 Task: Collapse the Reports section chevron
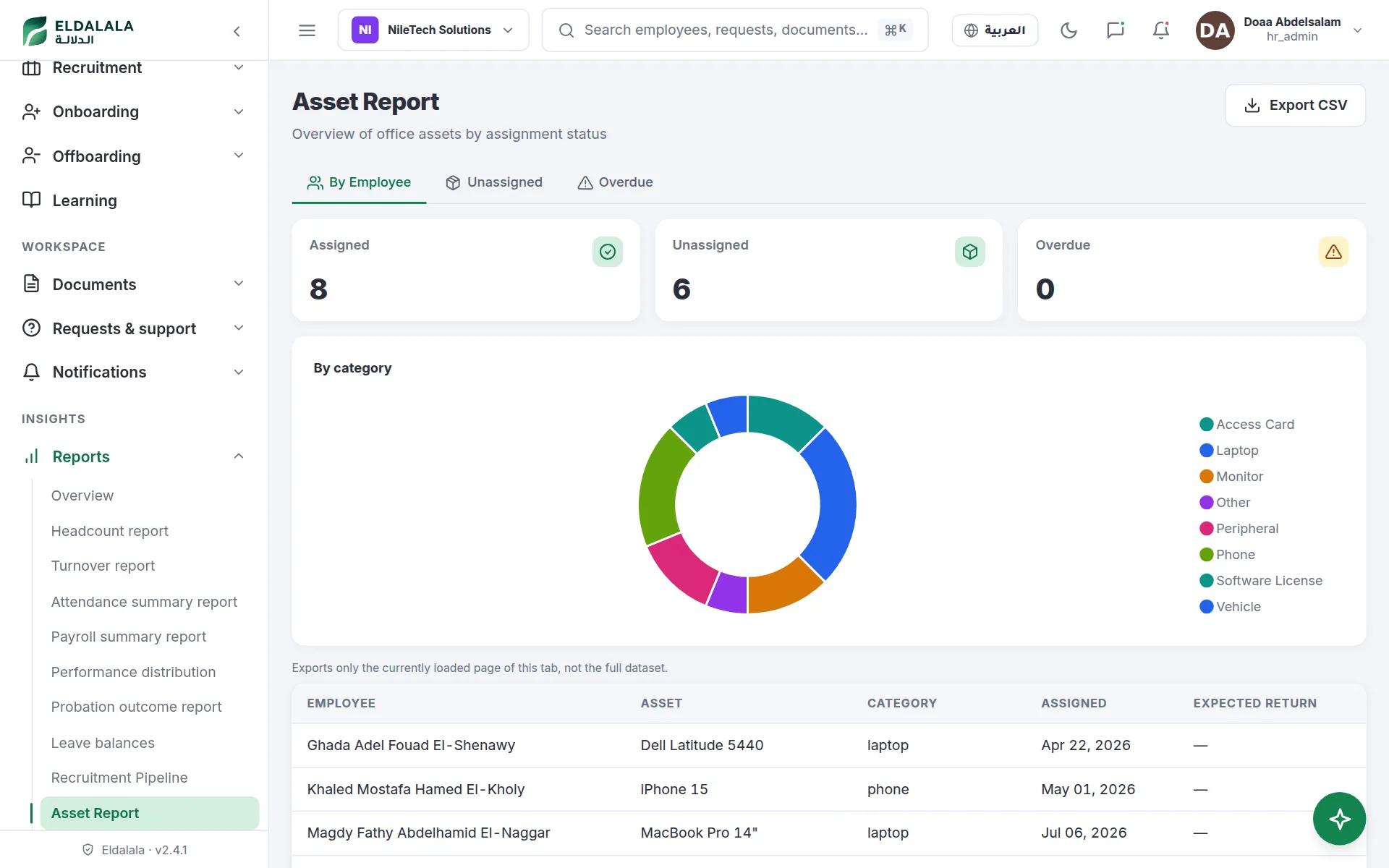[x=239, y=456]
